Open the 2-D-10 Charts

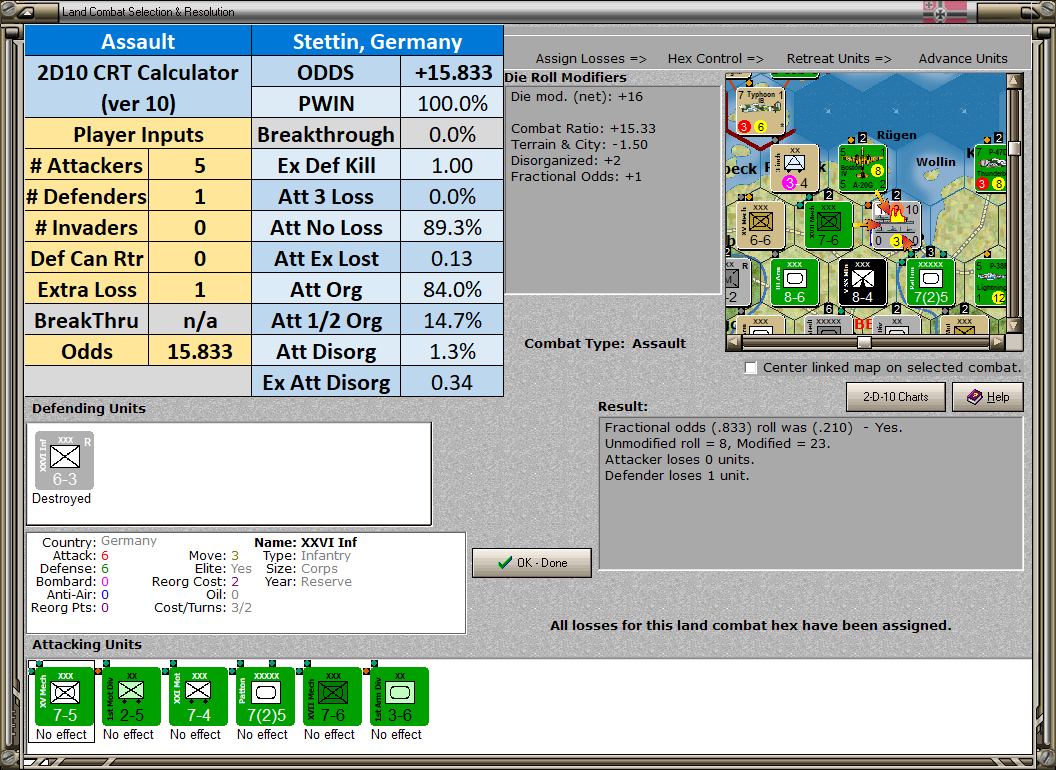896,397
